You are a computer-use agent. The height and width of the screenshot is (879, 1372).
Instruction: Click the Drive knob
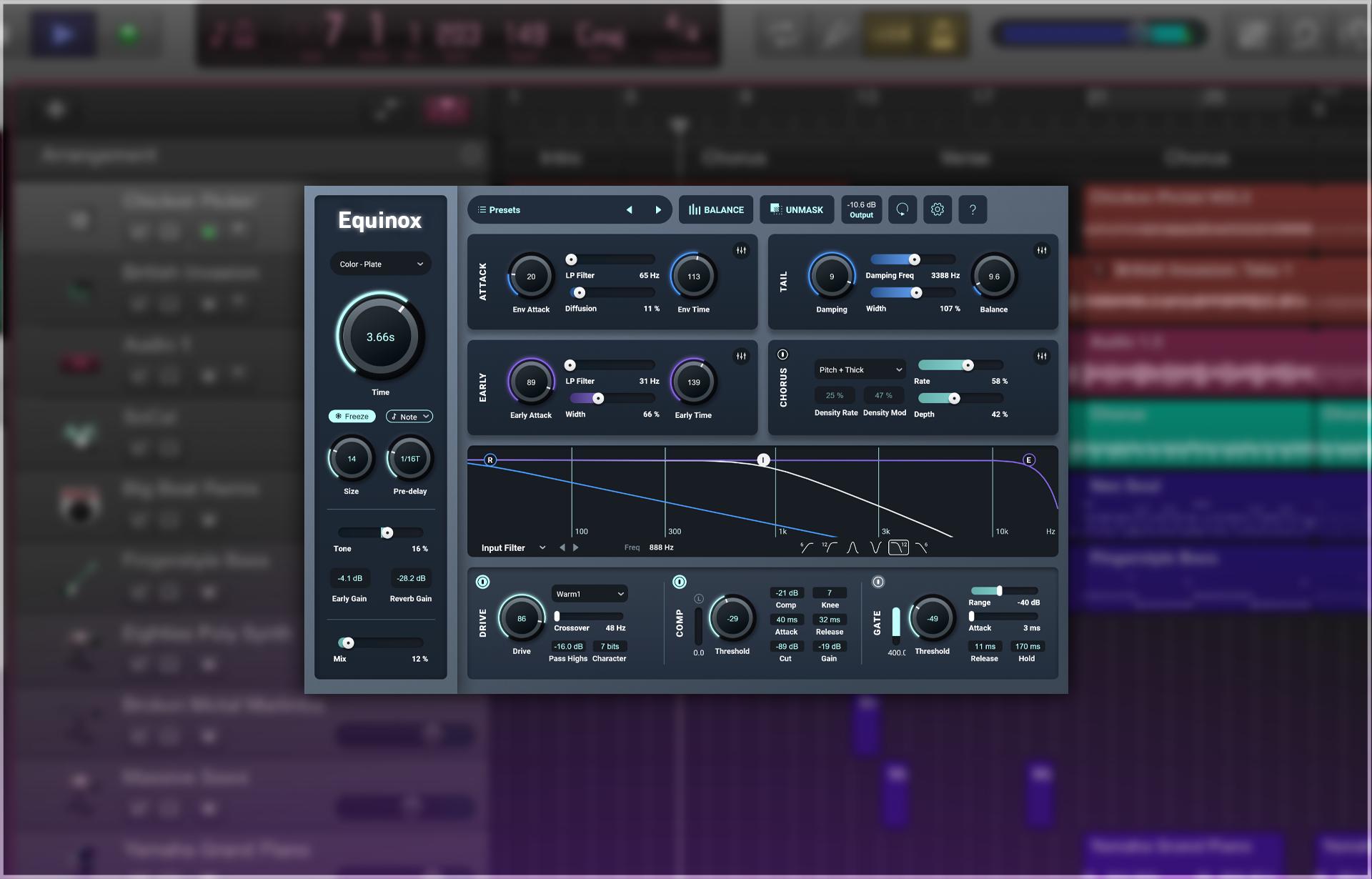pos(522,618)
